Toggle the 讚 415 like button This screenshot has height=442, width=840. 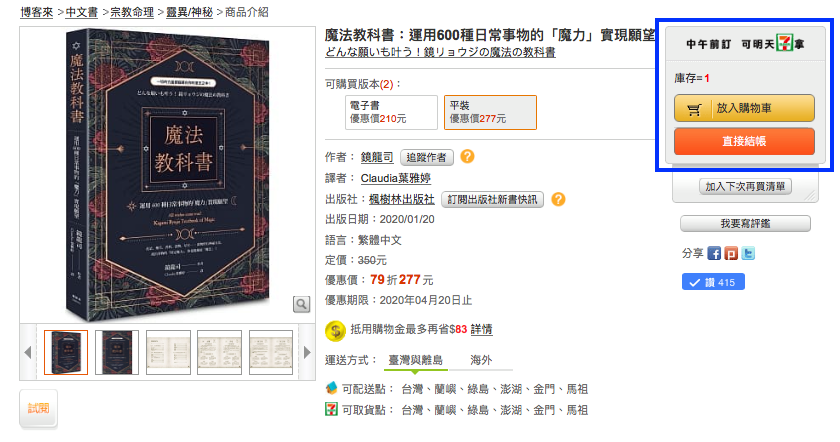click(713, 282)
